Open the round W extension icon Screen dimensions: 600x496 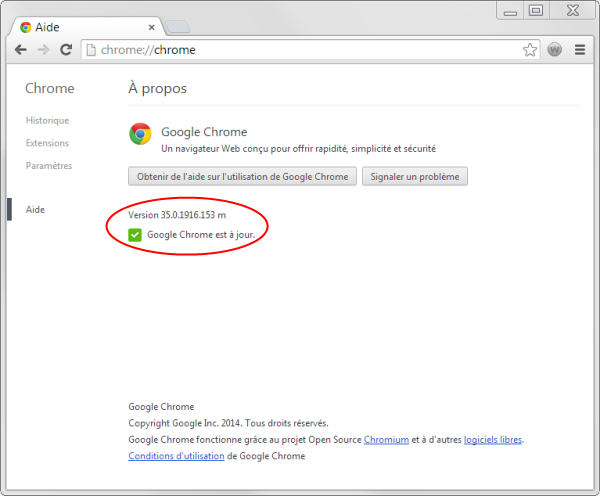[x=554, y=49]
